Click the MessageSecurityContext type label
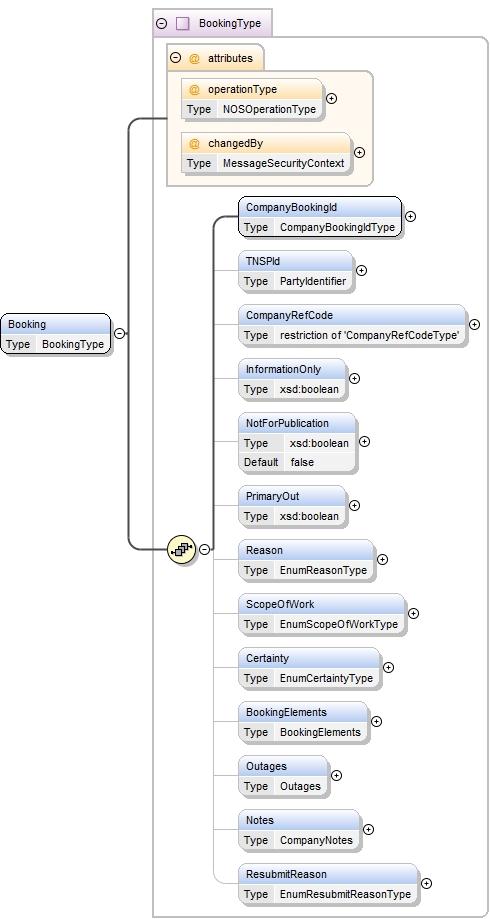Image resolution: width=490 pixels, height=919 pixels. click(284, 164)
